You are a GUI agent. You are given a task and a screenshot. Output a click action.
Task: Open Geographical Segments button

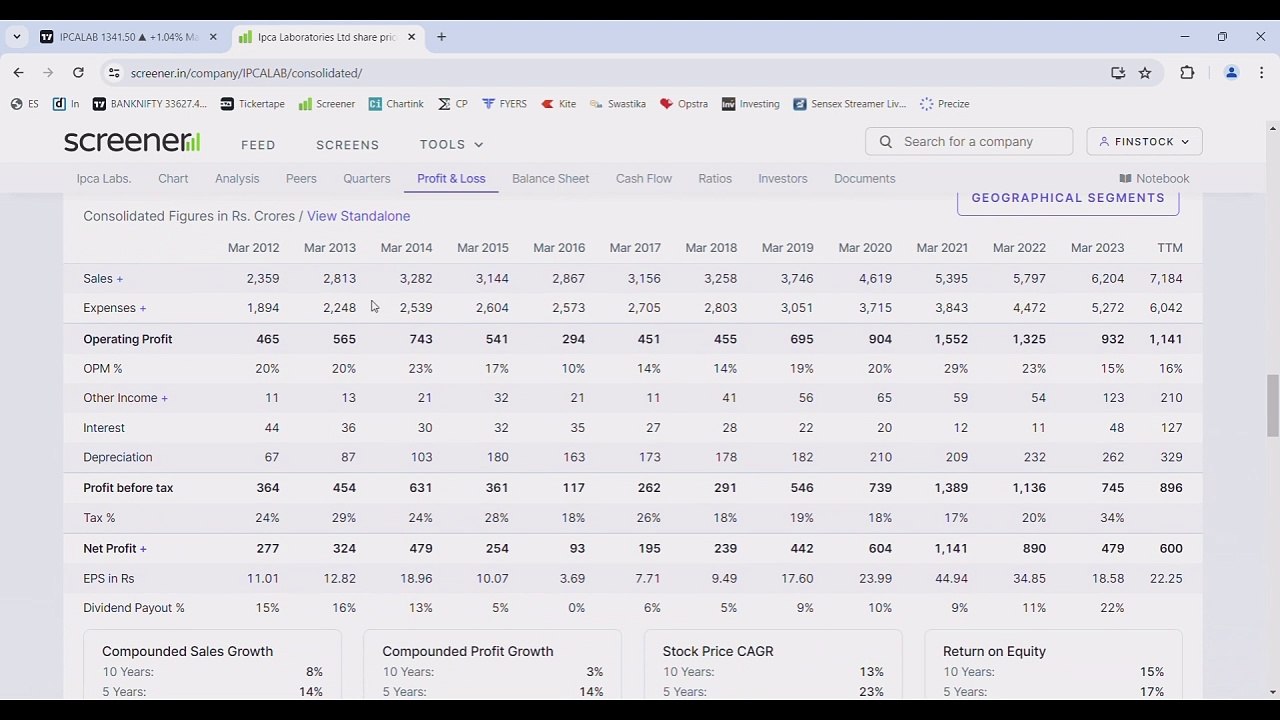tap(1068, 198)
